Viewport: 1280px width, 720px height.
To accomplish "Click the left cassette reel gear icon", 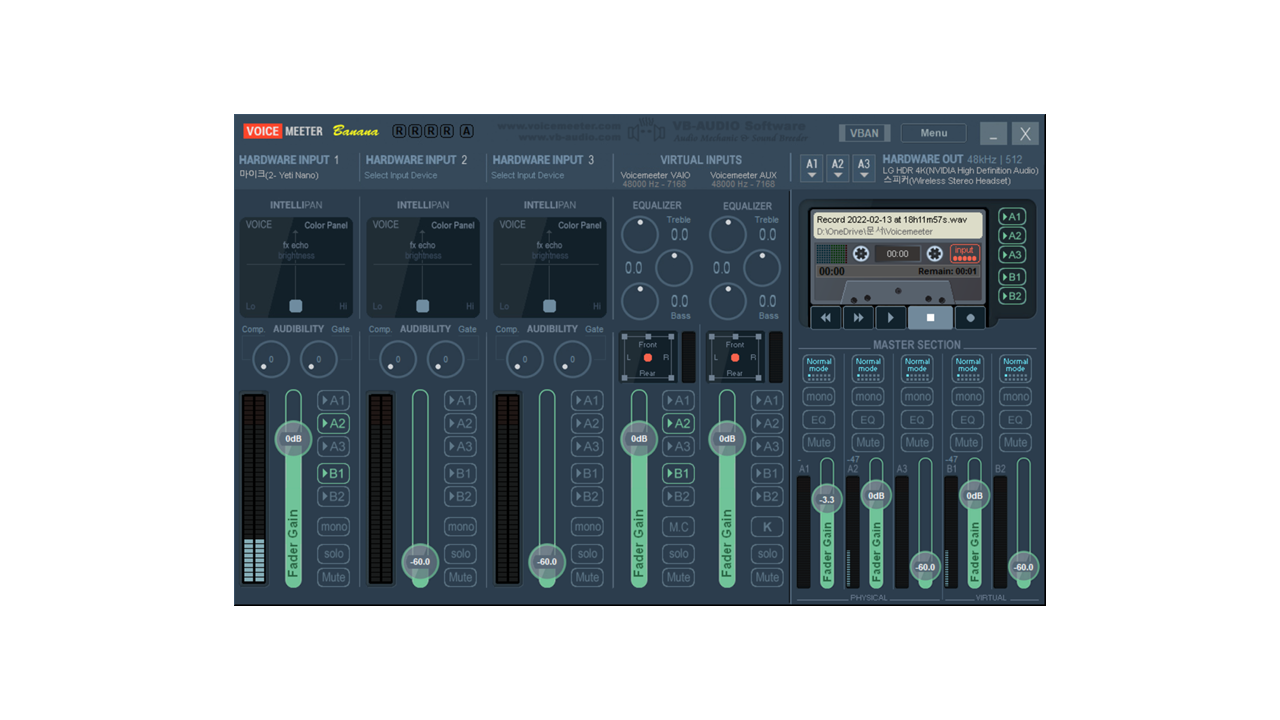I will tap(860, 254).
